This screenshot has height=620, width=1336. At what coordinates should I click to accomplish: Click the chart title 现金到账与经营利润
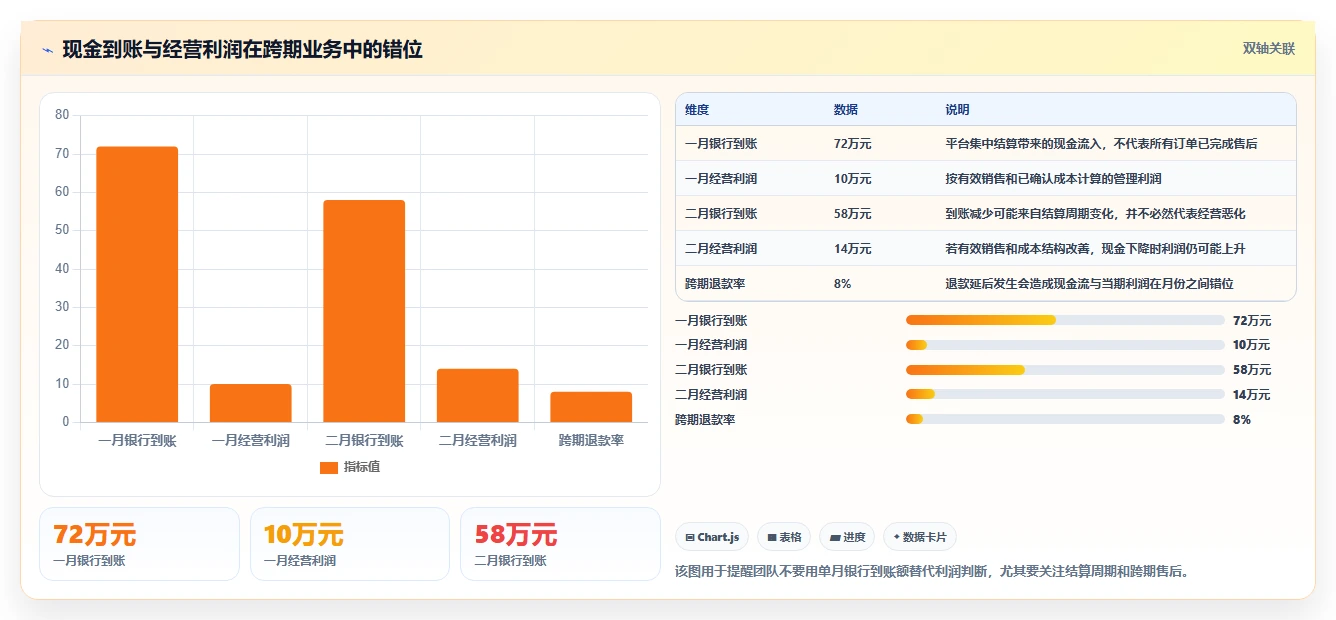[x=242, y=50]
